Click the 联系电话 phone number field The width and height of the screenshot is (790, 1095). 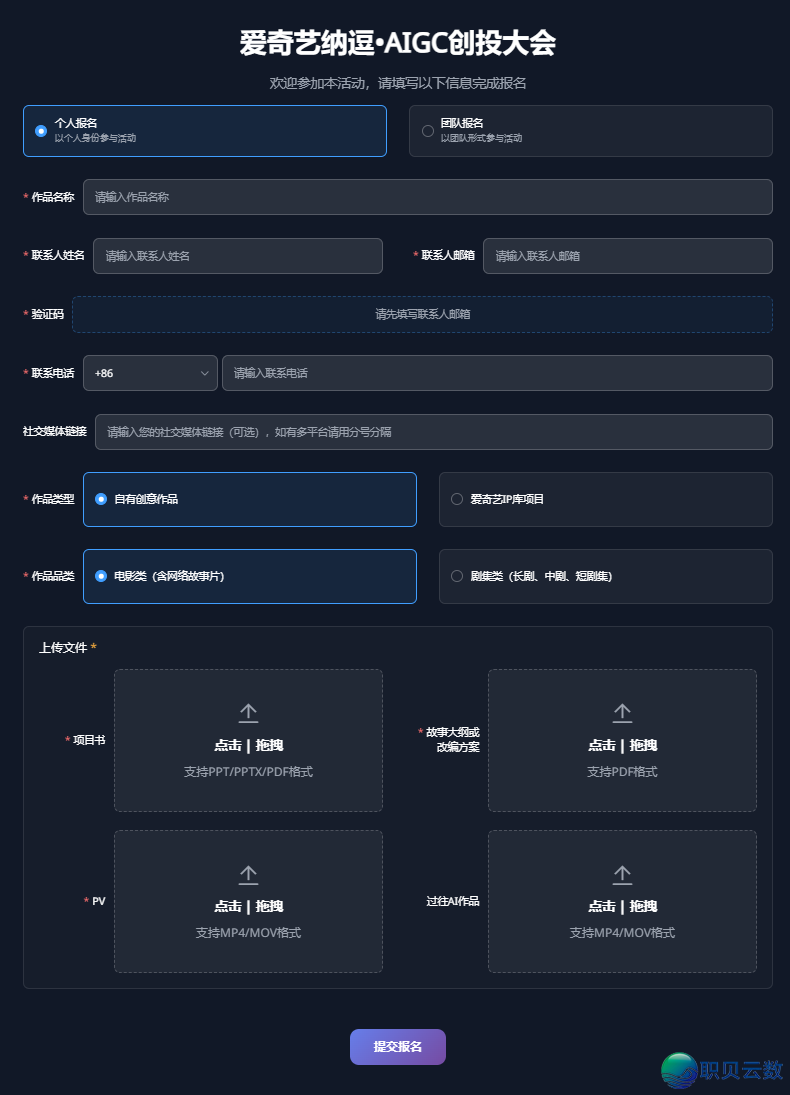pyautogui.click(x=497, y=373)
